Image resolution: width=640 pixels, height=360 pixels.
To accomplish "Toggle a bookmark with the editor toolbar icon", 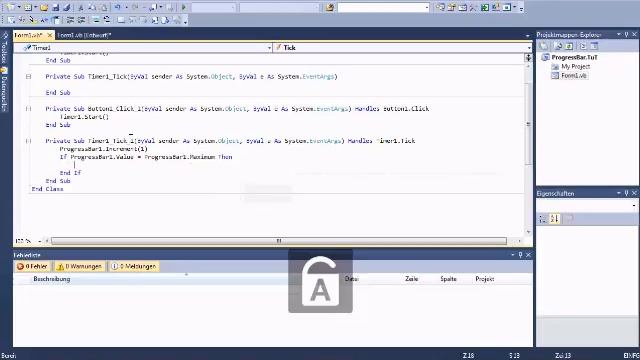I will (121, 20).
